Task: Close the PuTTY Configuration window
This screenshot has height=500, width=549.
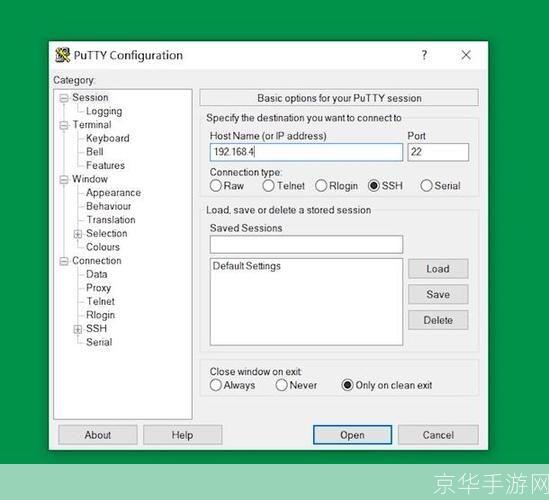Action: [x=466, y=55]
